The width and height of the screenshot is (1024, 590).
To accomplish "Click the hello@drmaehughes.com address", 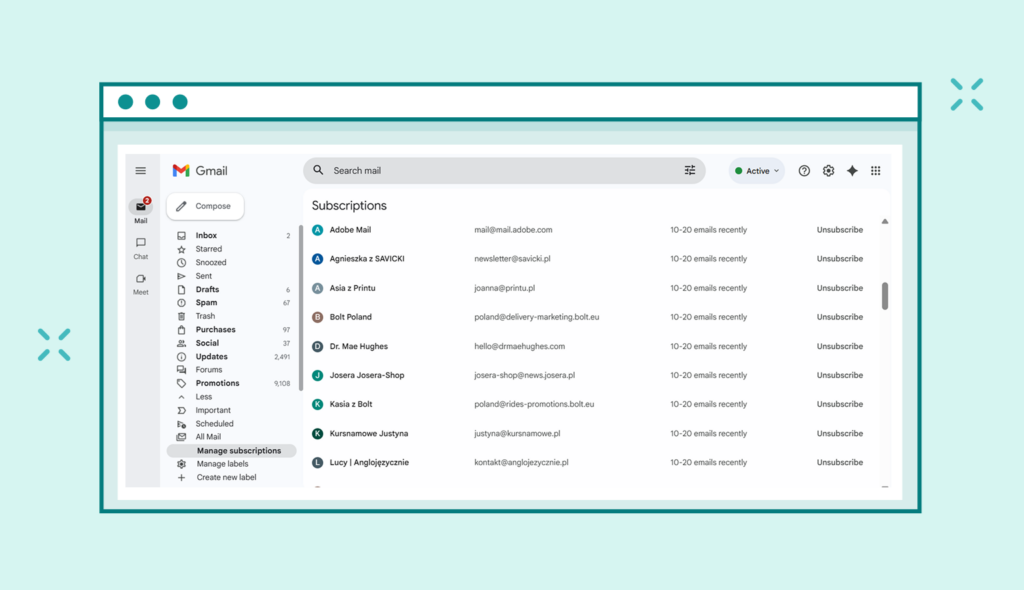I will tap(519, 346).
